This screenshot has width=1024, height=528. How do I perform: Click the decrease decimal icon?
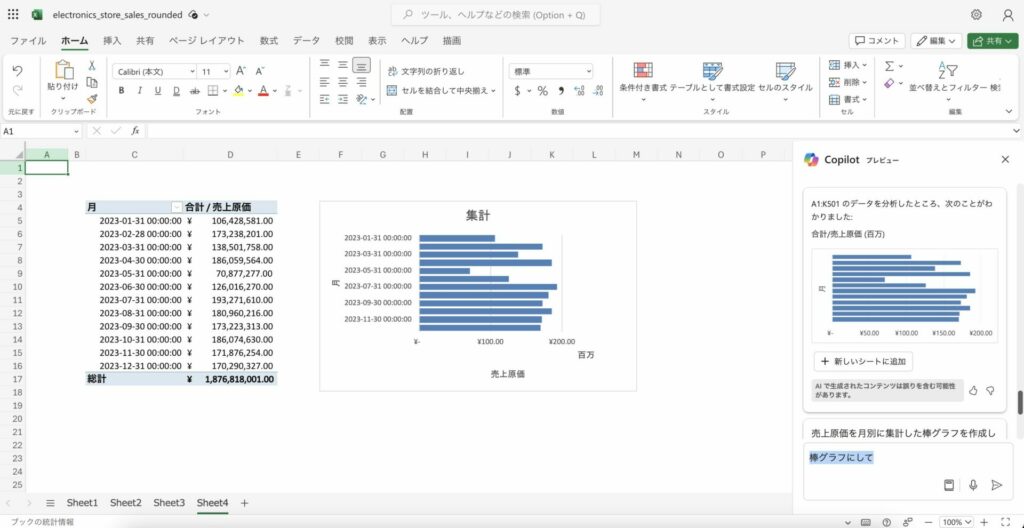pos(598,91)
